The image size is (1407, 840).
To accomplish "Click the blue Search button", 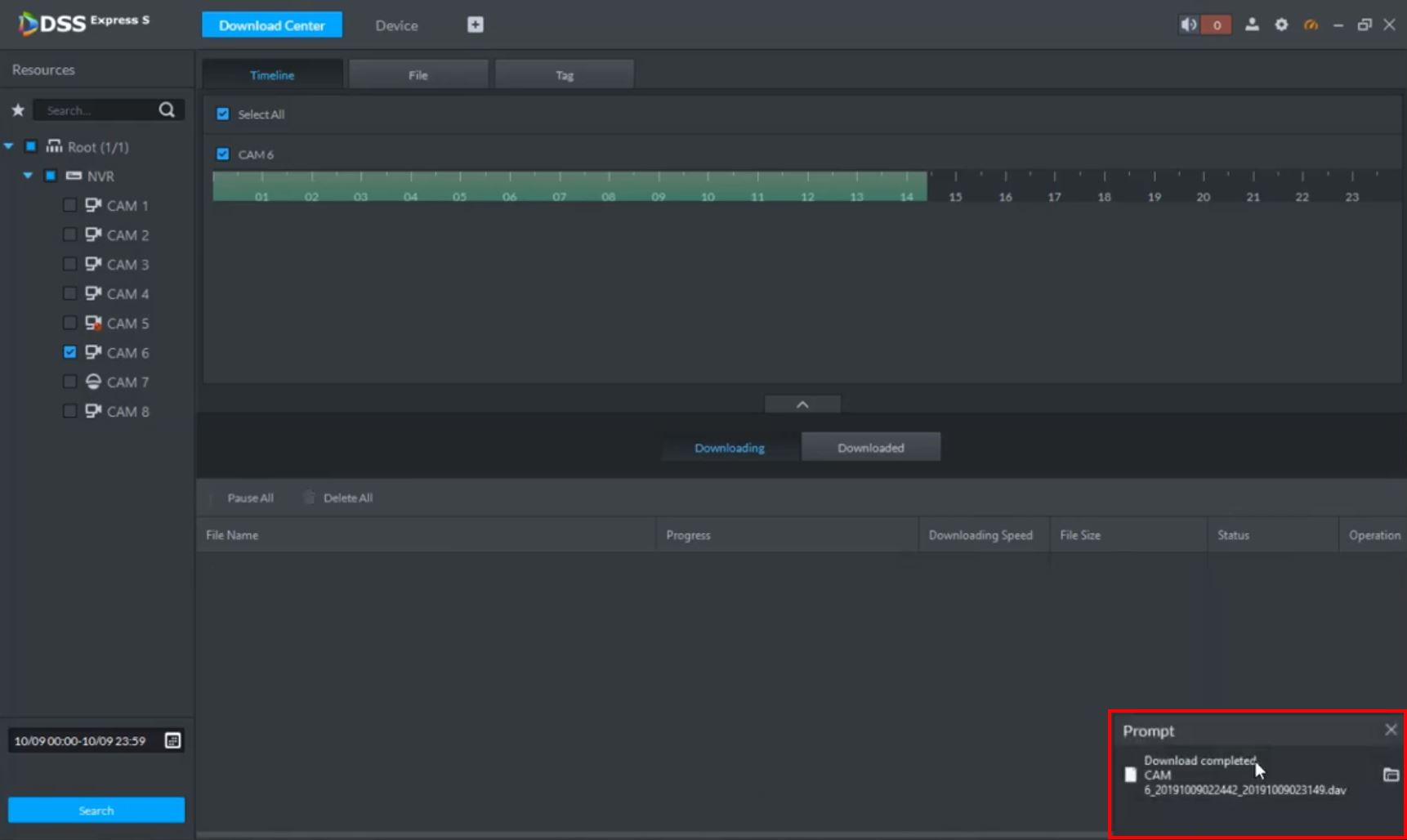I will (96, 810).
